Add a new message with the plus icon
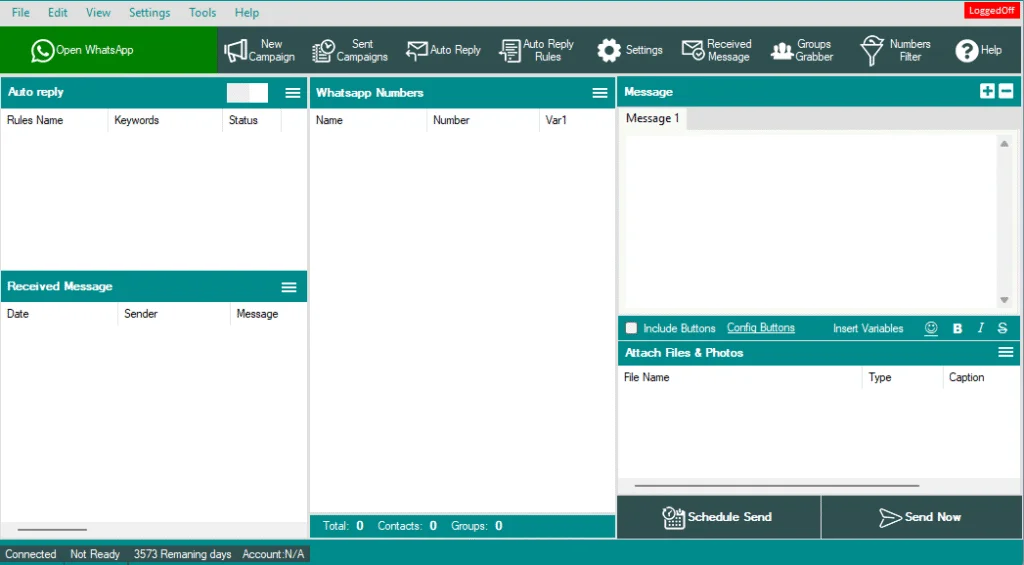 (987, 92)
